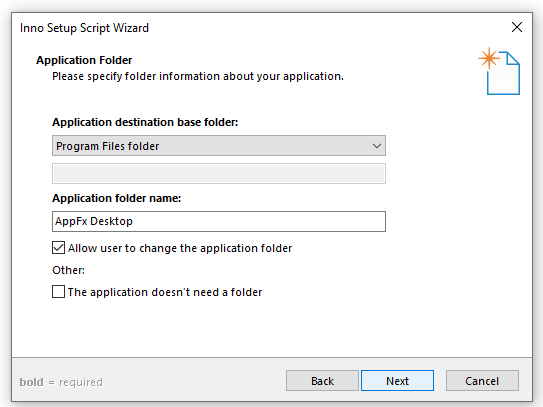Click the orange starburst on the wizard icon
Screen dimensions: 543x407
pyautogui.click(x=489, y=58)
